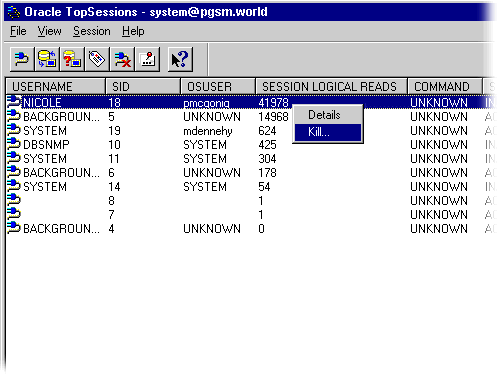This screenshot has height=375, width=498.
Task: Click the OSUSER UNKNOWN cell in SID 6 row
Action: point(212,173)
